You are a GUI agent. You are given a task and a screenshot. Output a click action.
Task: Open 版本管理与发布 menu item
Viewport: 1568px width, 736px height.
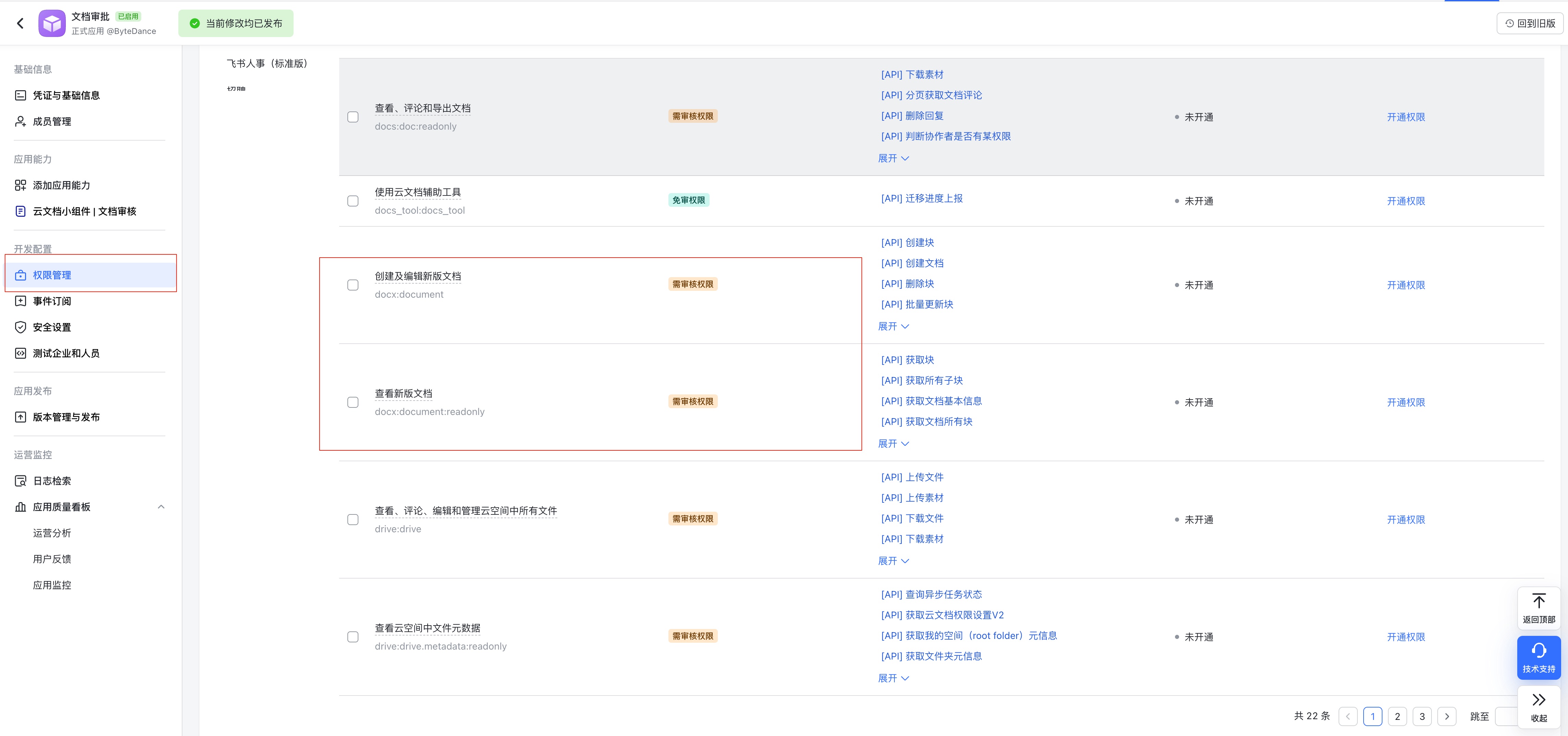point(66,417)
